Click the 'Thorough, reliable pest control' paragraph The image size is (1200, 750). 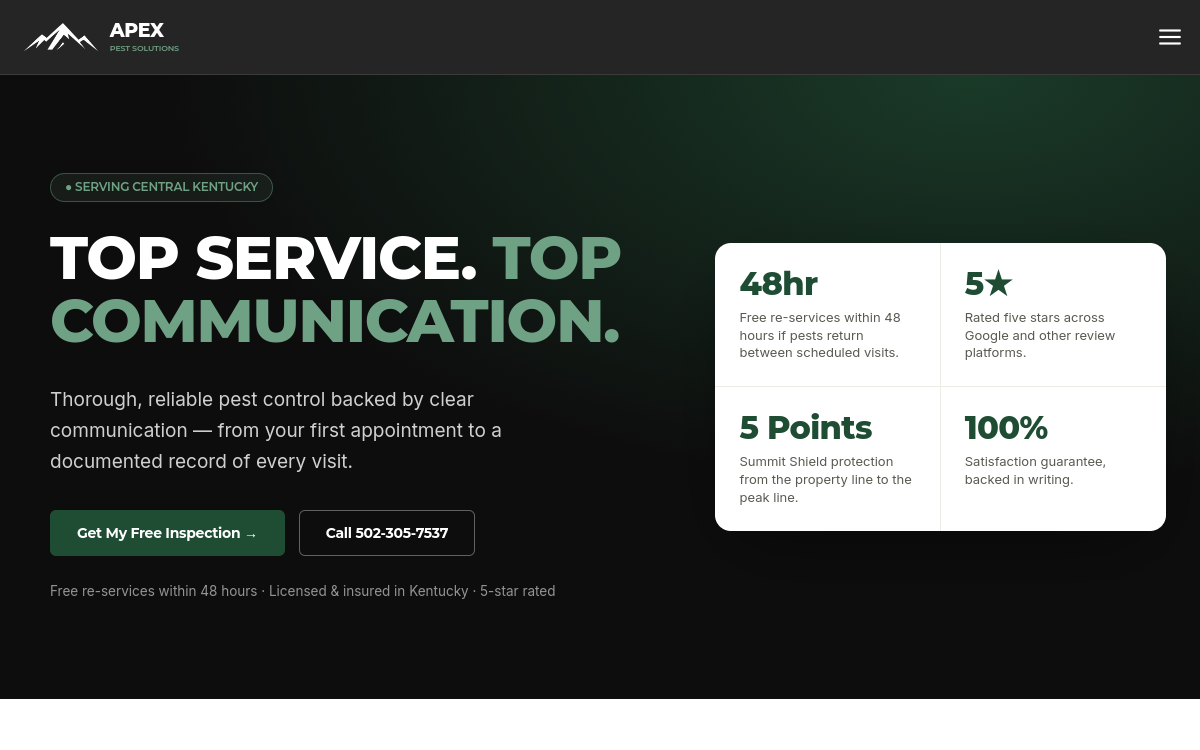pyautogui.click(x=276, y=430)
